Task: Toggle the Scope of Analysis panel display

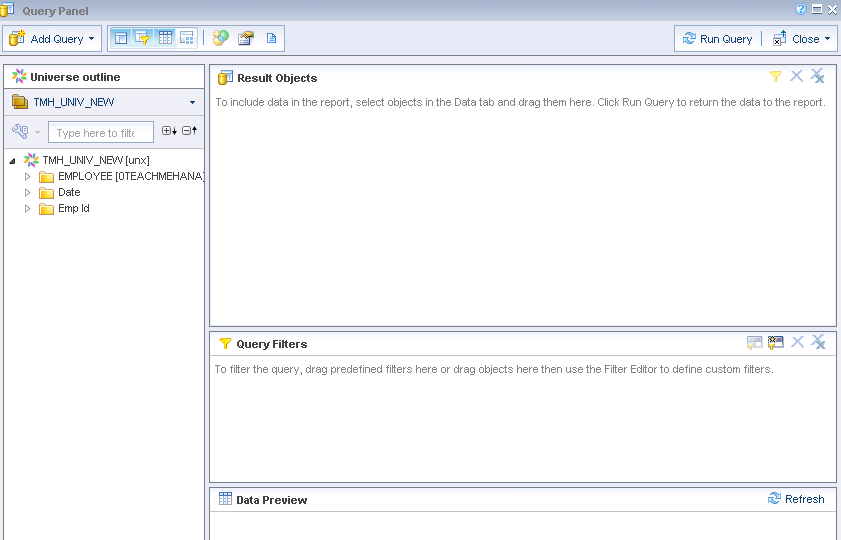Action: click(x=187, y=38)
